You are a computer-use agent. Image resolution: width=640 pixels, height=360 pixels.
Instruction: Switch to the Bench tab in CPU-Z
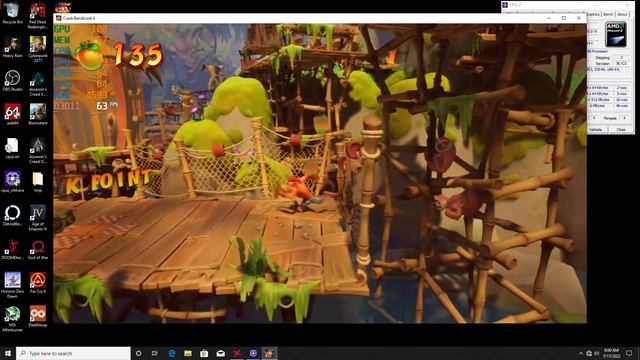click(x=608, y=14)
